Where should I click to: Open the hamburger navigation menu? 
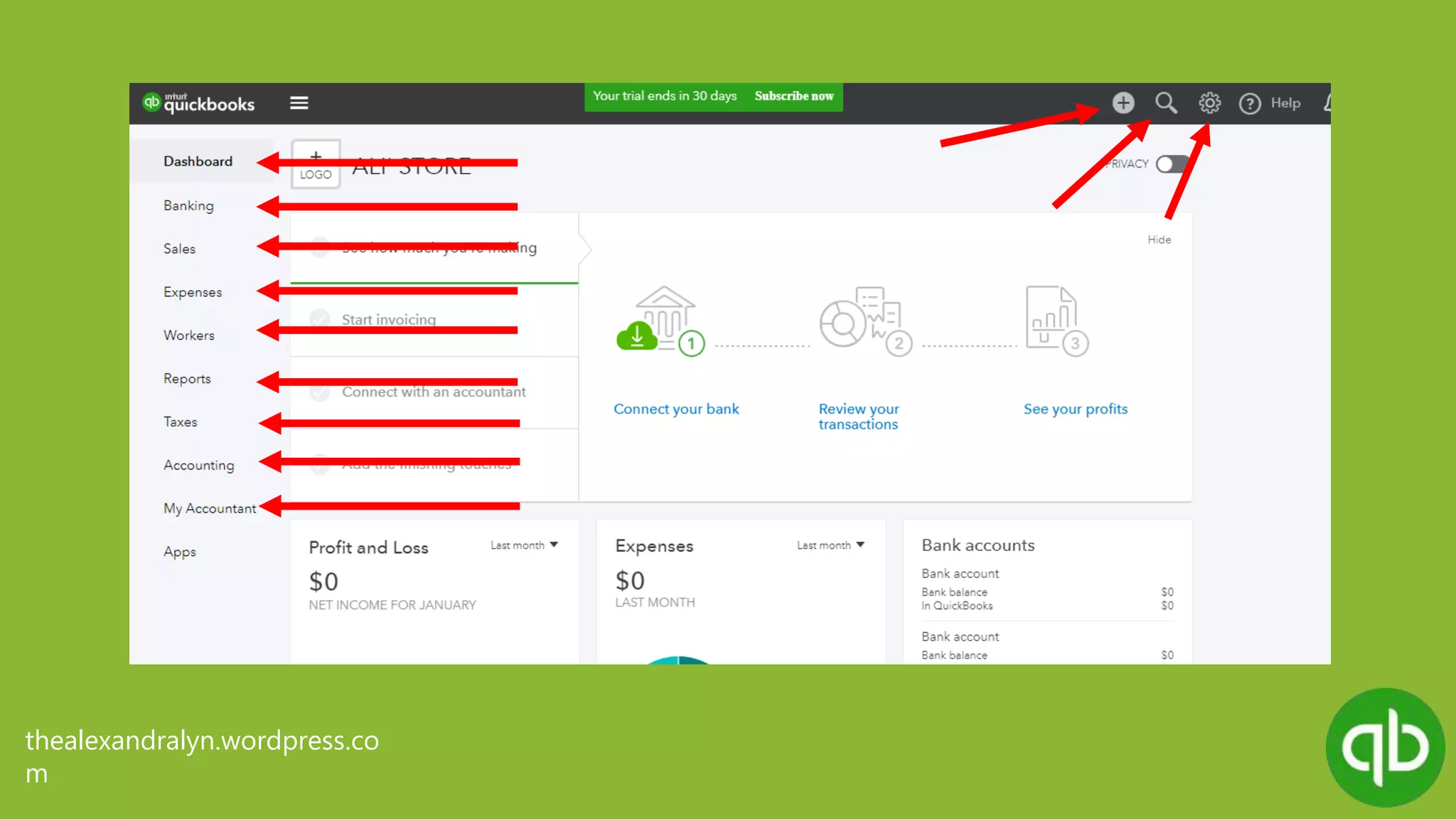tap(299, 103)
